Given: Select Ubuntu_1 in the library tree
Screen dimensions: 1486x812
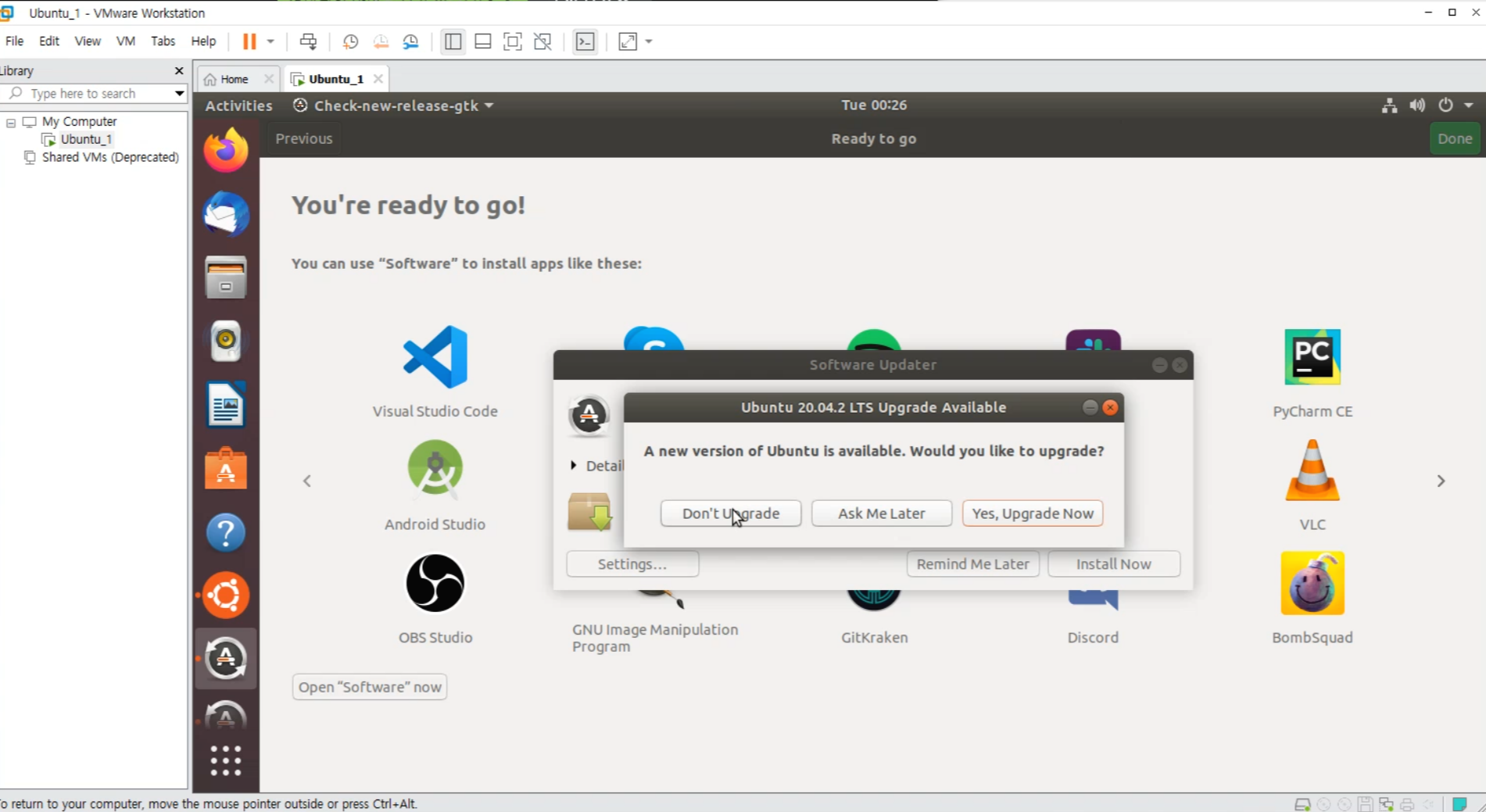Looking at the screenshot, I should click(x=86, y=139).
